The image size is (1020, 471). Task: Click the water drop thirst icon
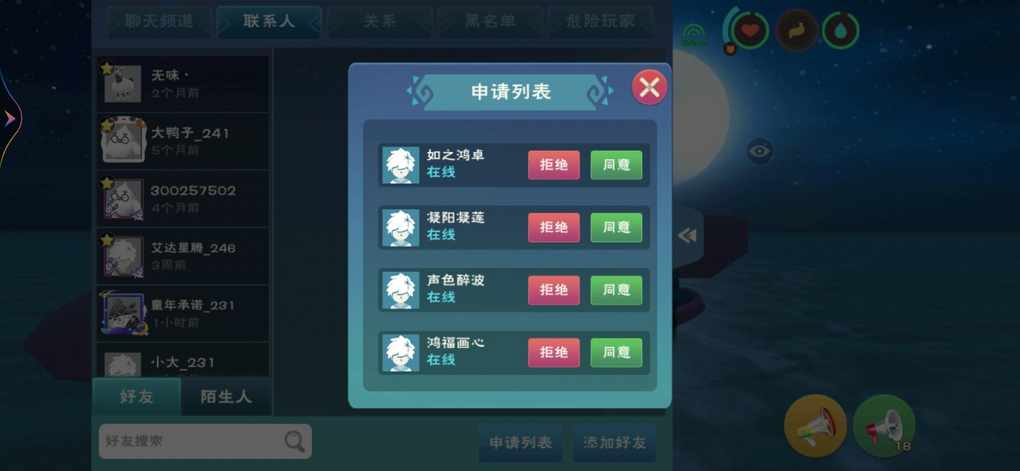[840, 30]
